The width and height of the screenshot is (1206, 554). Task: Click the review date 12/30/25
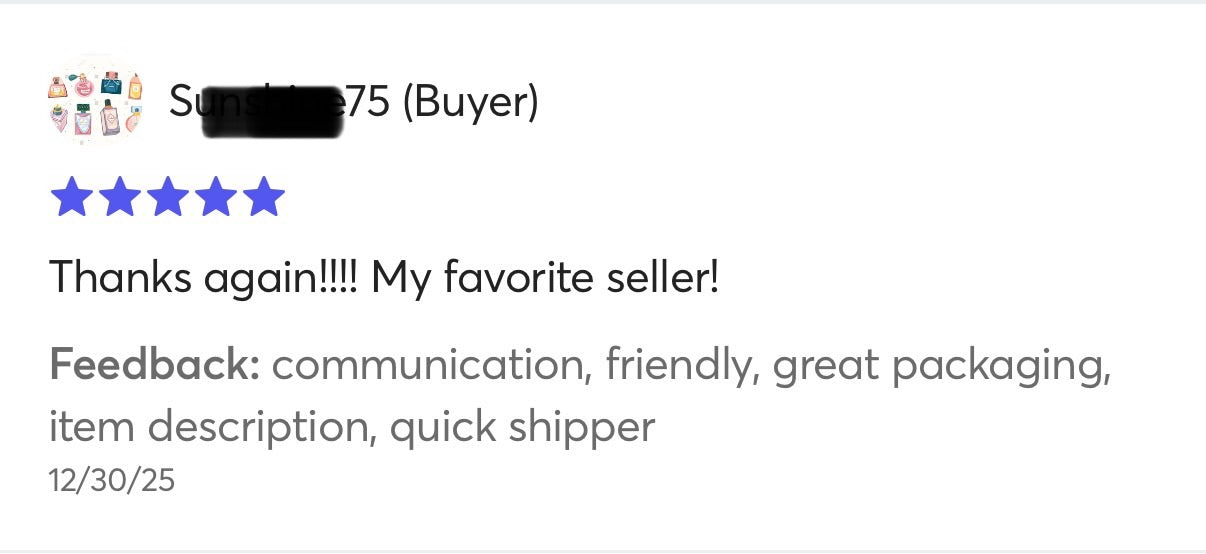[x=111, y=480]
